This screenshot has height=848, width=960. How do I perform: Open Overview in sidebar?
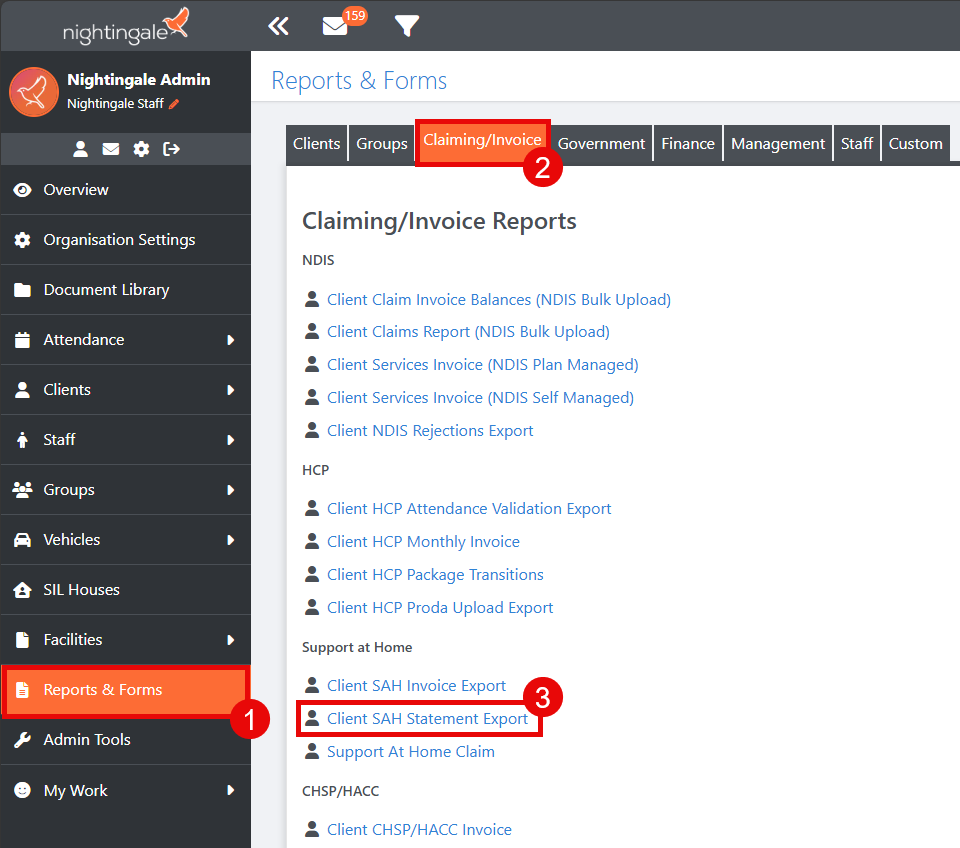click(x=126, y=190)
